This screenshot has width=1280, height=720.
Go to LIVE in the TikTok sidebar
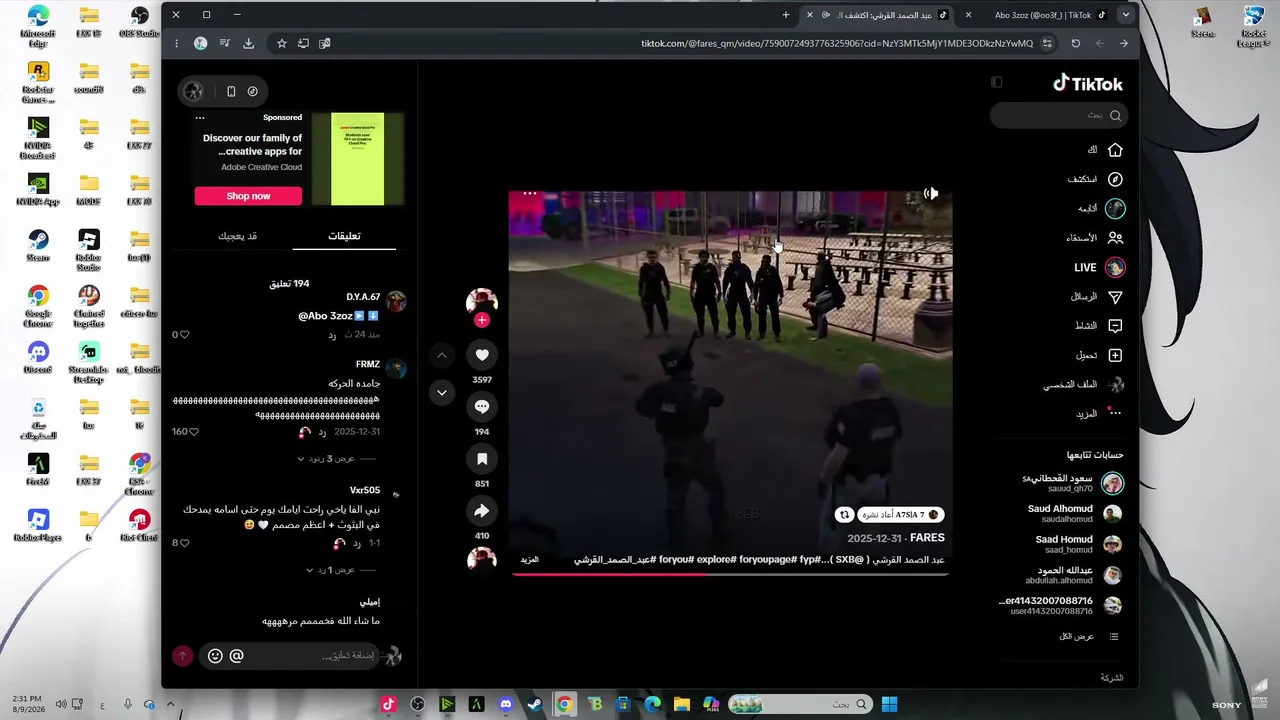pos(1098,267)
